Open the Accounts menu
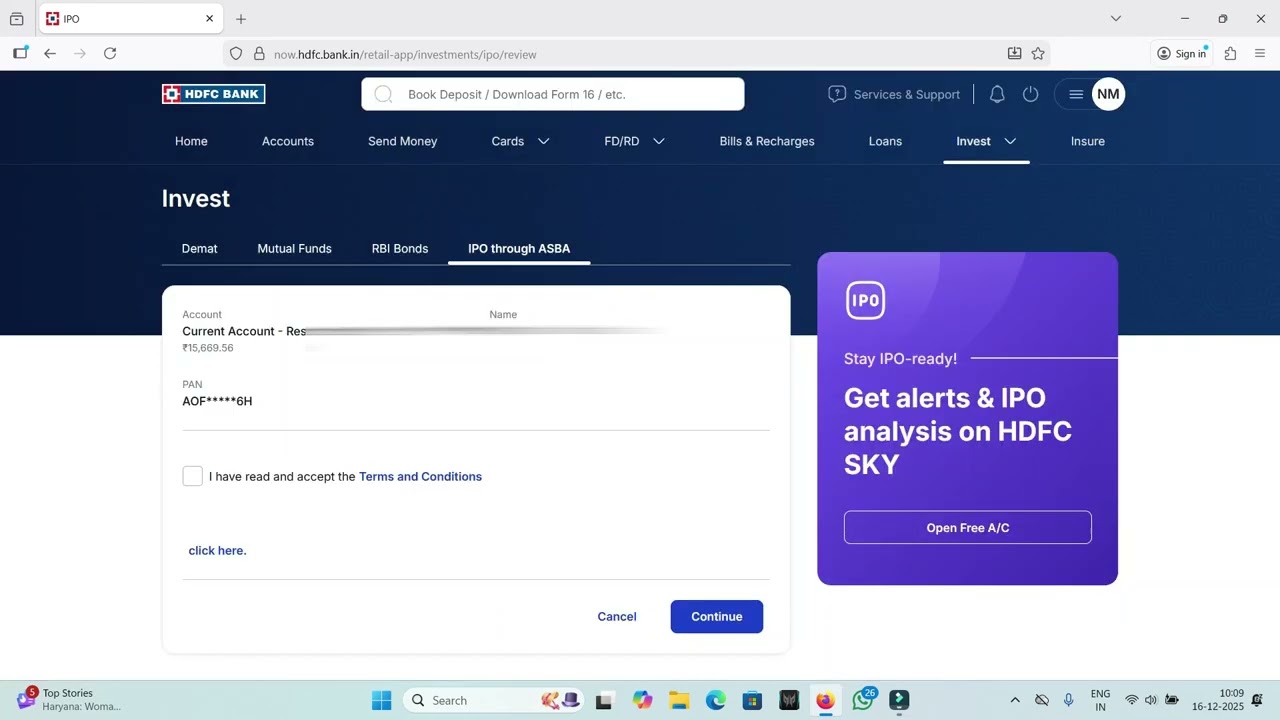Image resolution: width=1280 pixels, height=720 pixels. point(288,141)
